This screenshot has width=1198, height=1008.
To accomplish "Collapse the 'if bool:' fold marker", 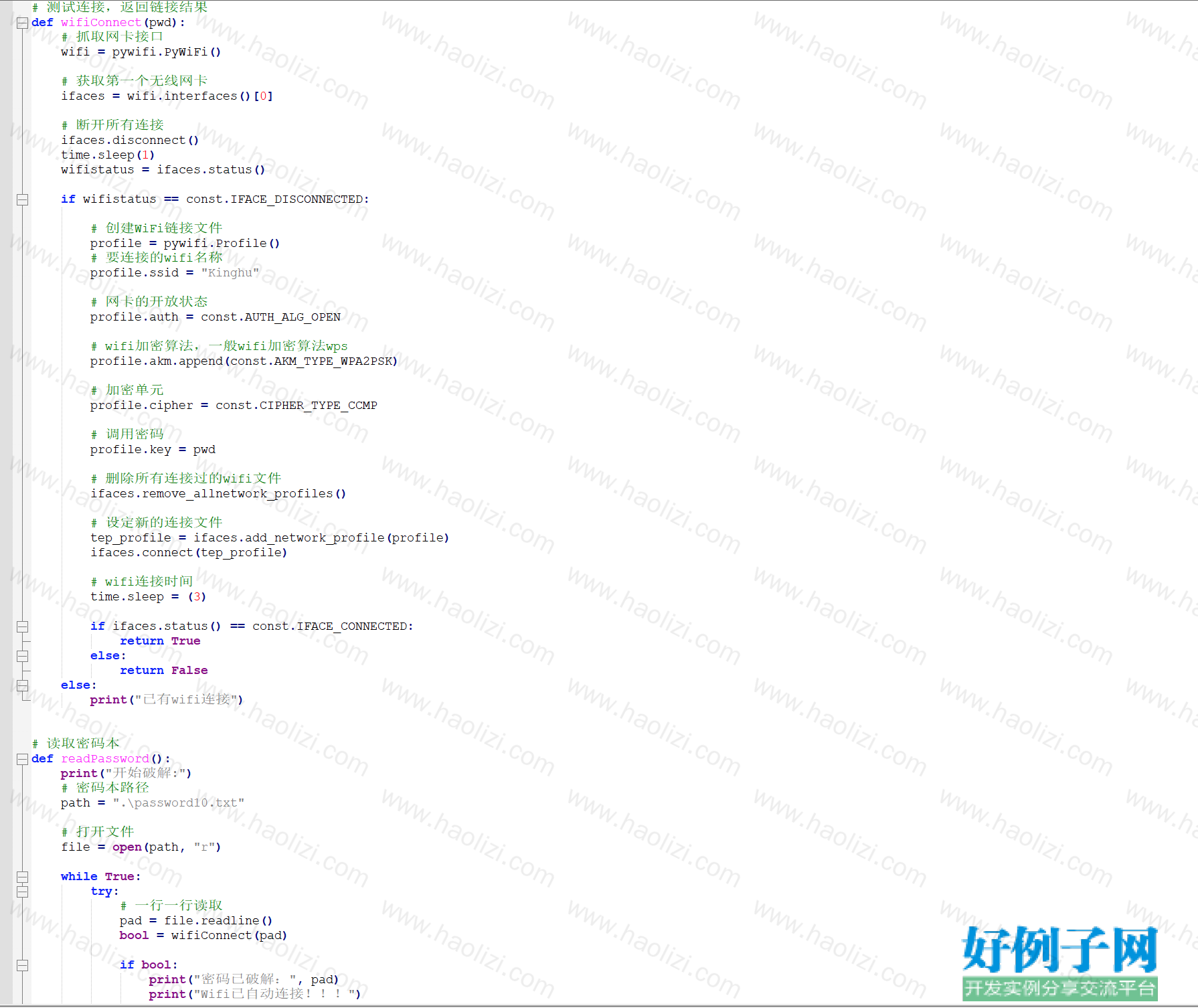I will [22, 965].
